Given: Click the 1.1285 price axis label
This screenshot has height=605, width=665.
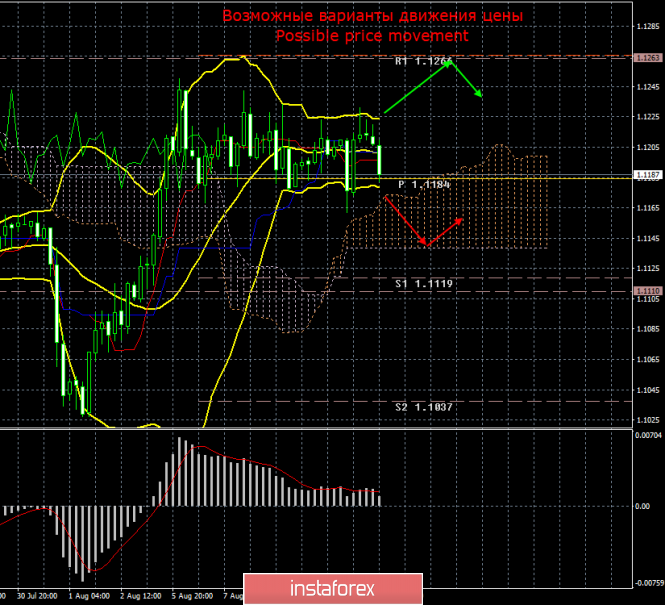Looking at the screenshot, I should click(647, 26).
